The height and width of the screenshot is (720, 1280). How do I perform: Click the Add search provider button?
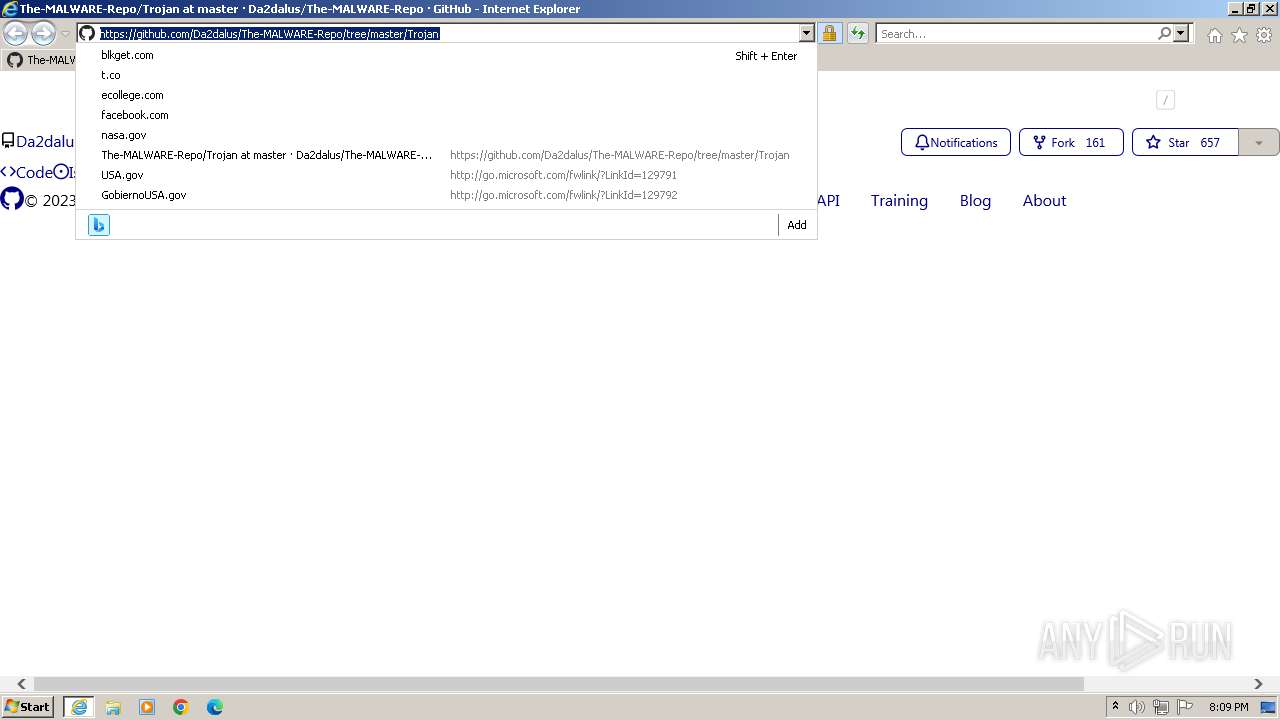(796, 225)
